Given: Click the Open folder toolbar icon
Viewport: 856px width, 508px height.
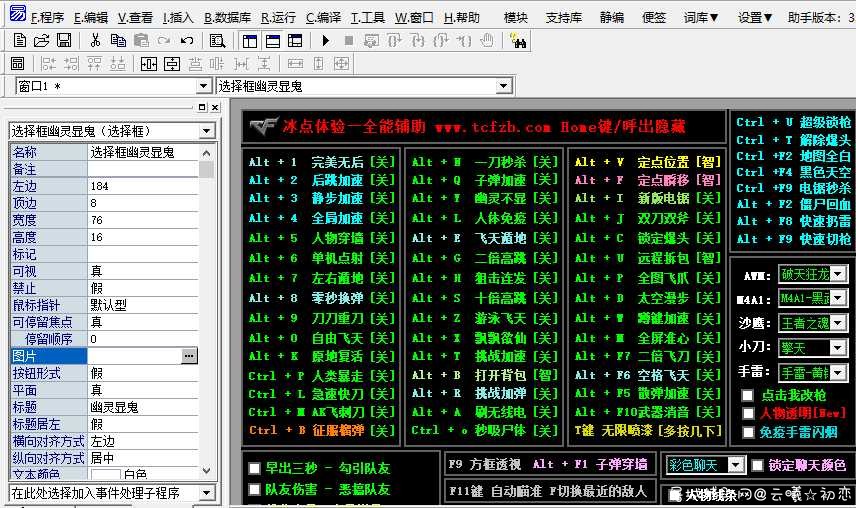Looking at the screenshot, I should click(x=41, y=40).
